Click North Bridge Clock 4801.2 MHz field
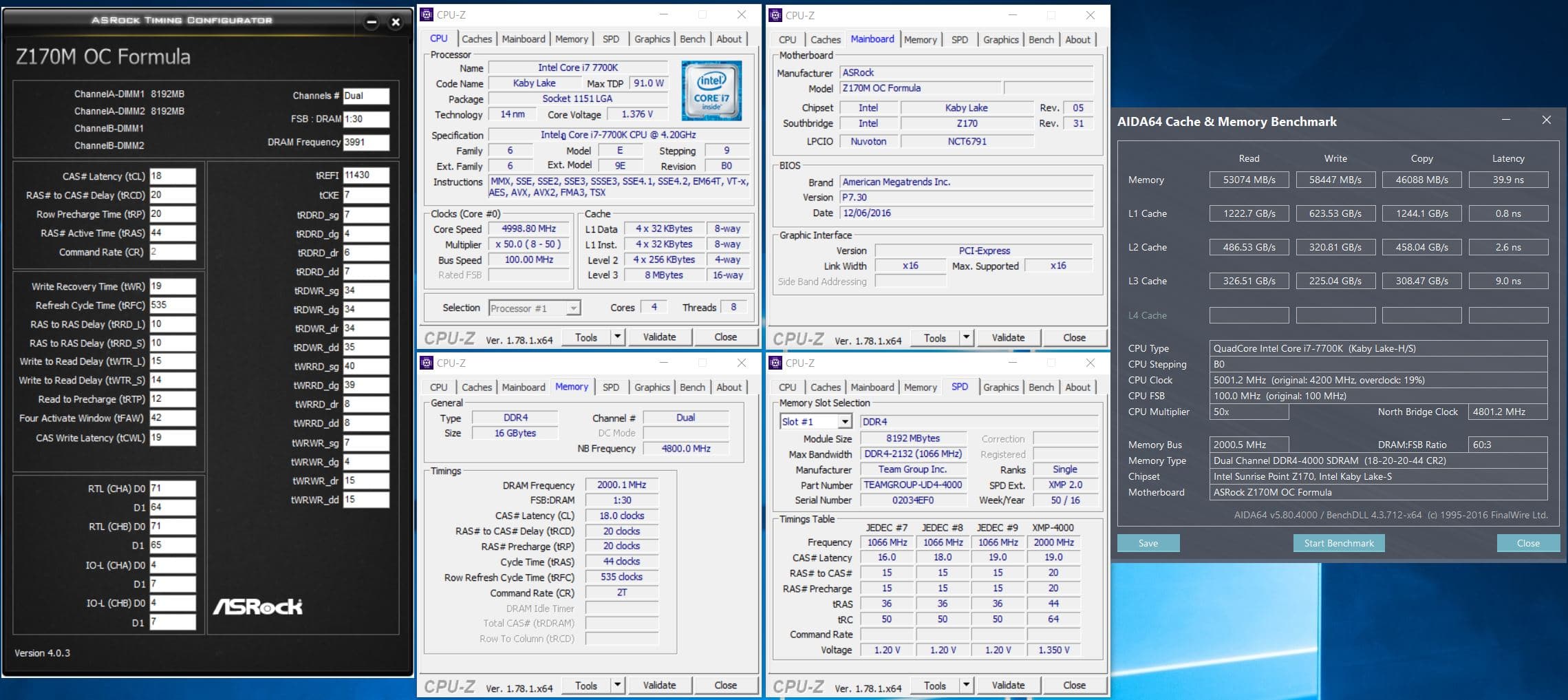This screenshot has height=700, width=1568. click(x=1507, y=412)
